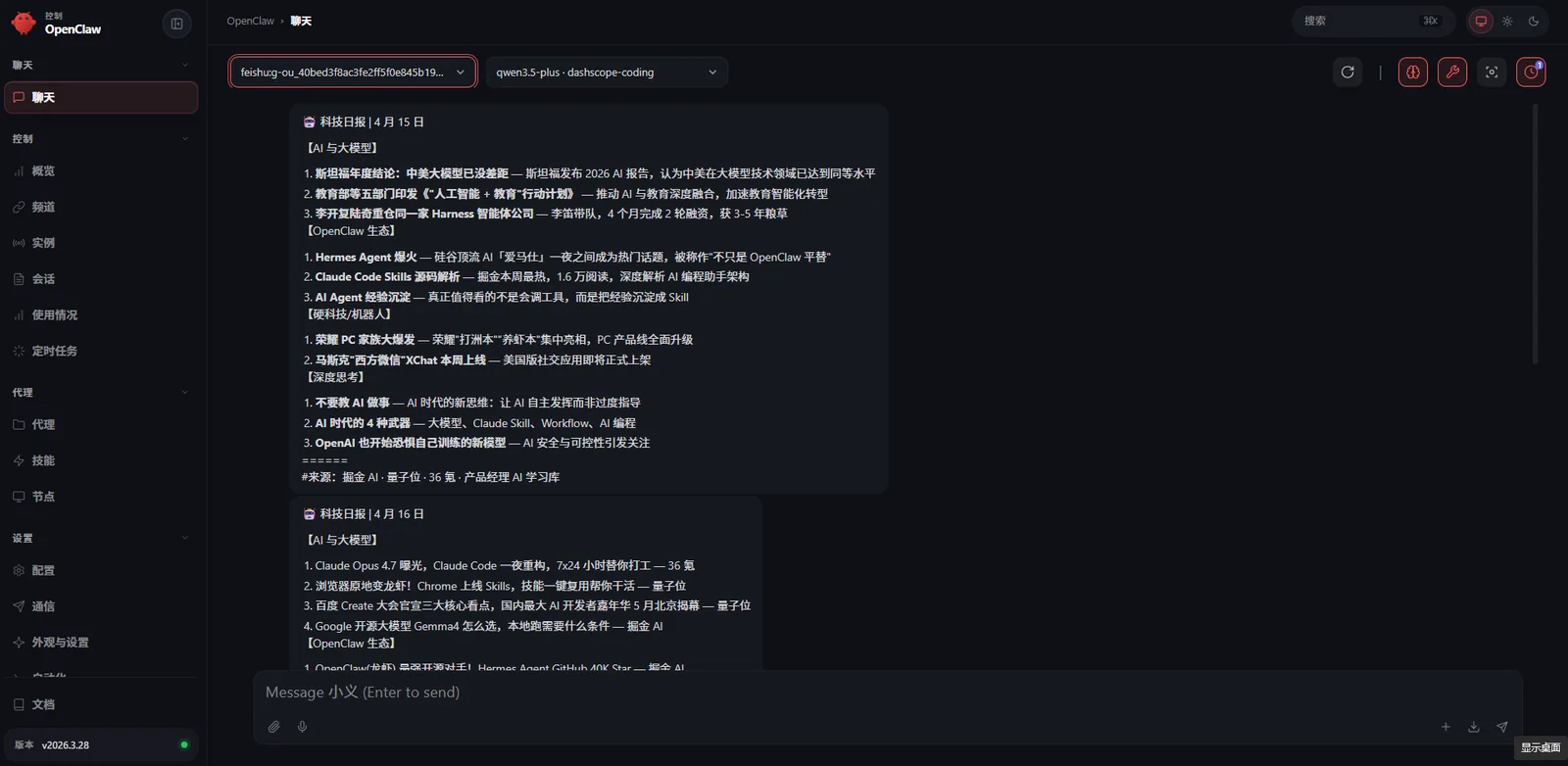1568x766 pixels.
Task: Click the OpenClaw breadcrumb link
Action: click(x=251, y=21)
